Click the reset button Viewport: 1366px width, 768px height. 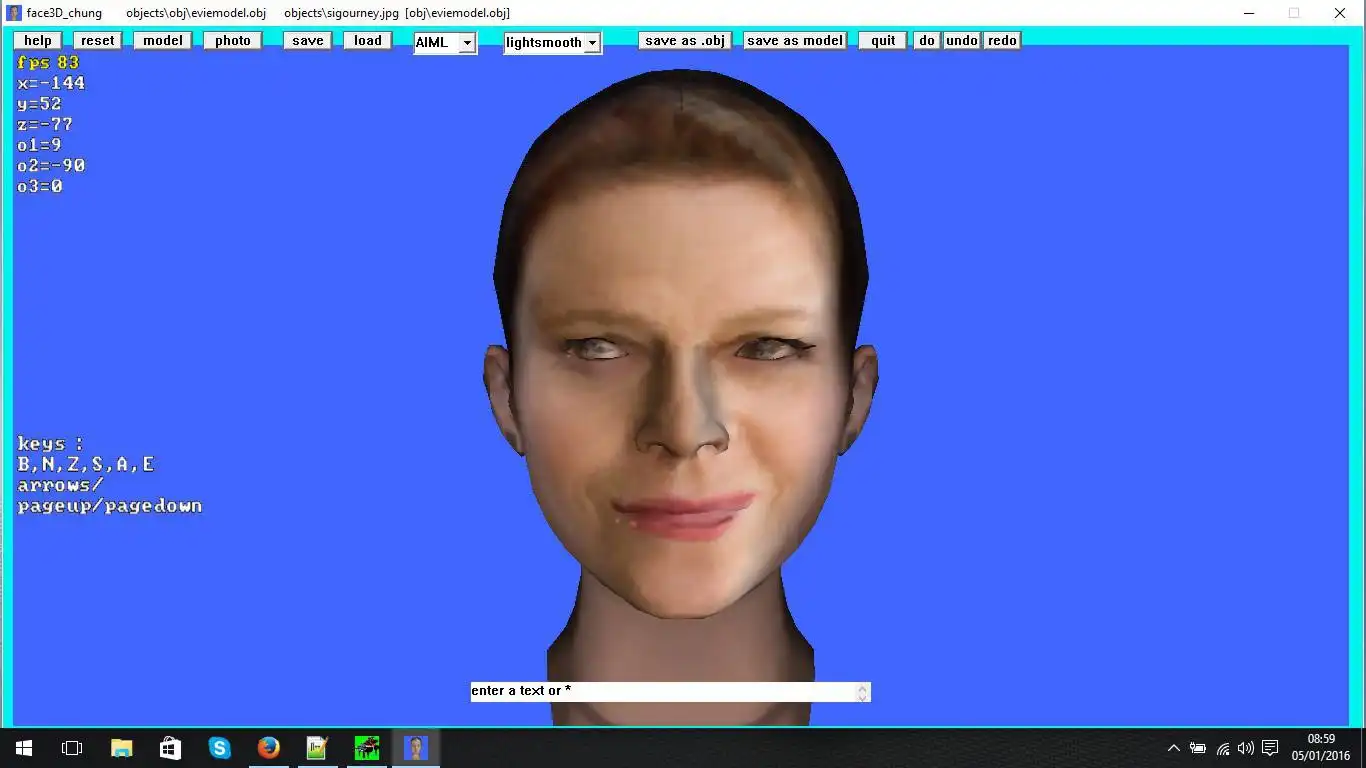(x=98, y=41)
